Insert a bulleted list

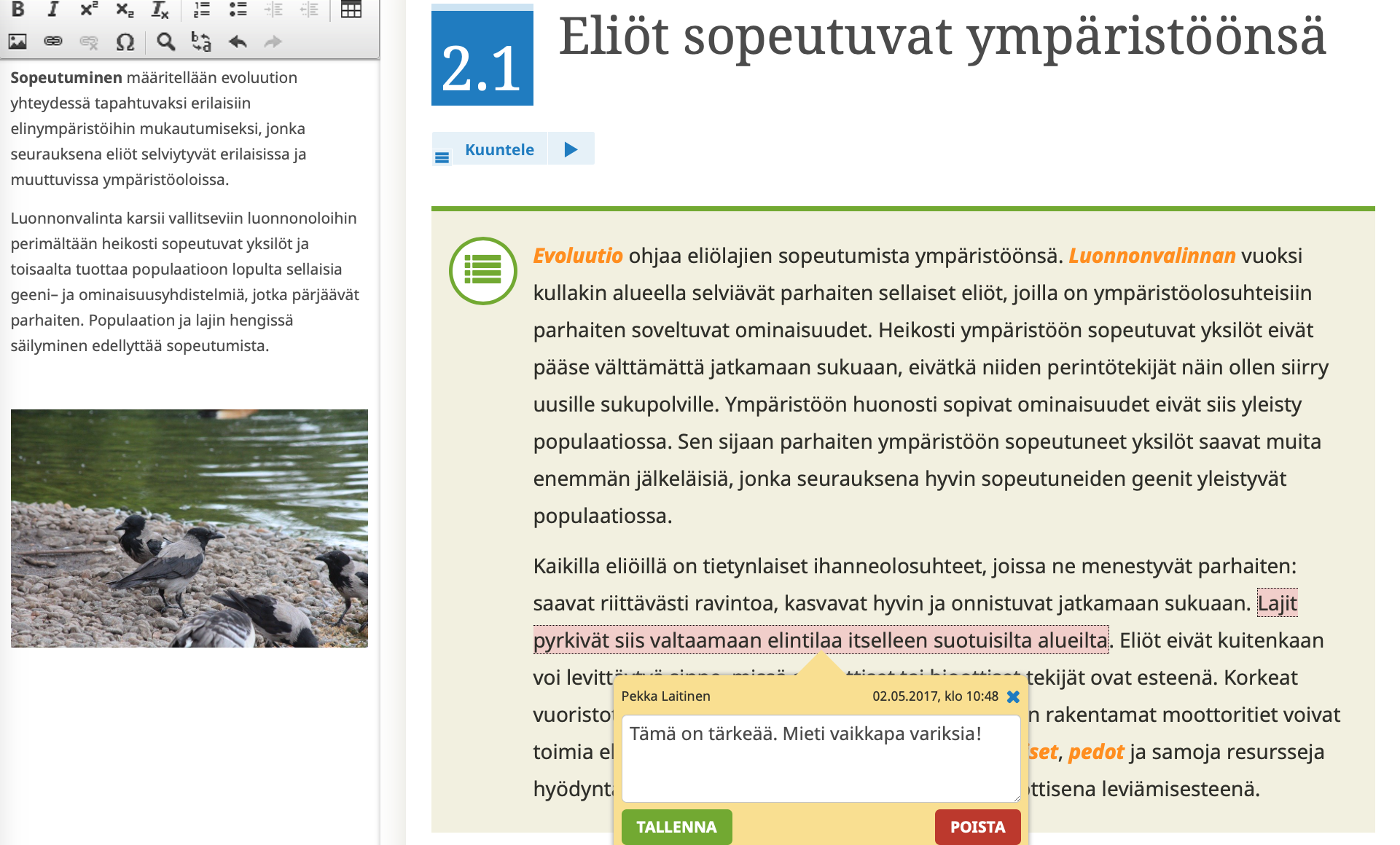(238, 9)
